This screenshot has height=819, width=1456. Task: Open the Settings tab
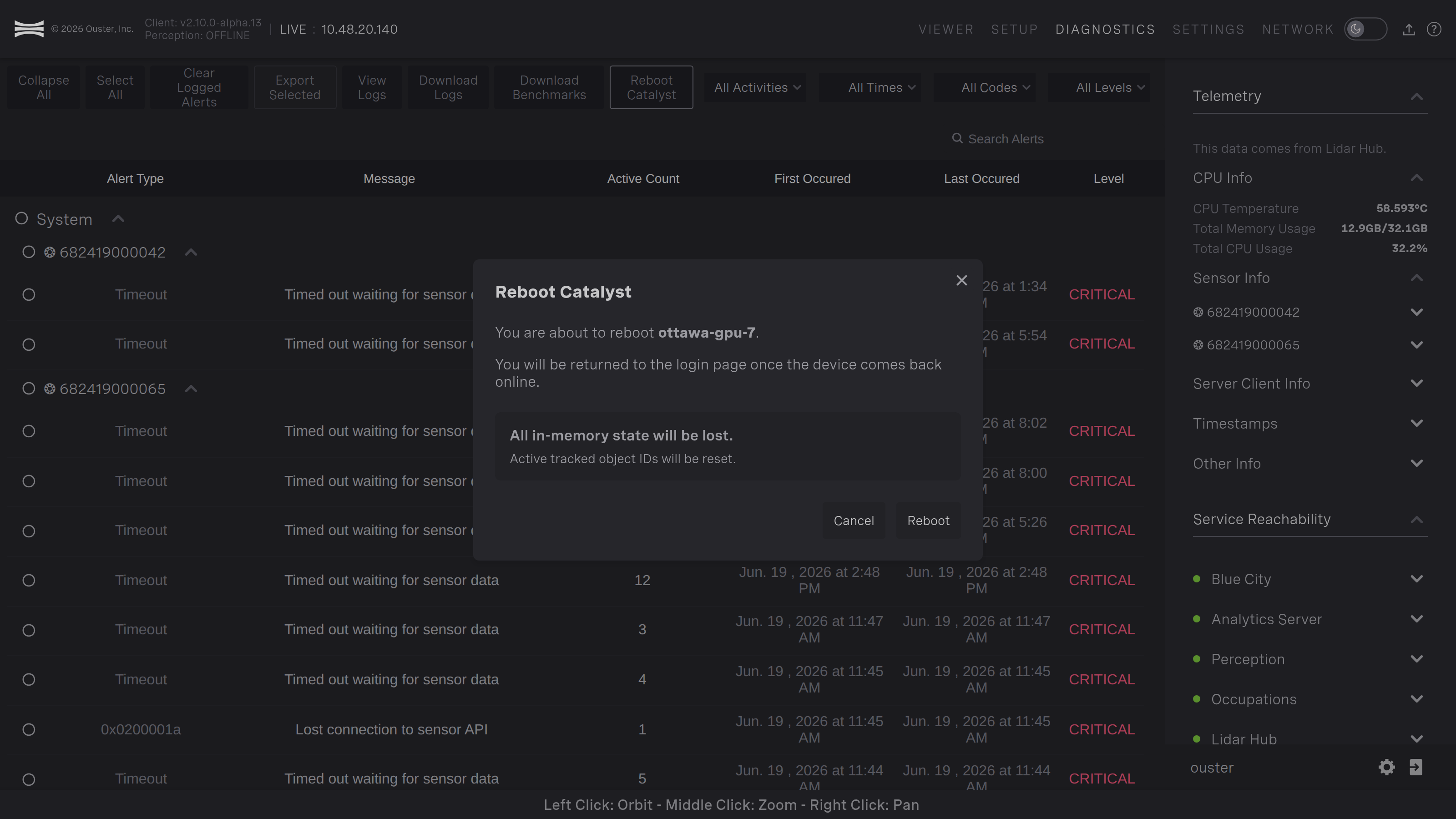(1208, 30)
